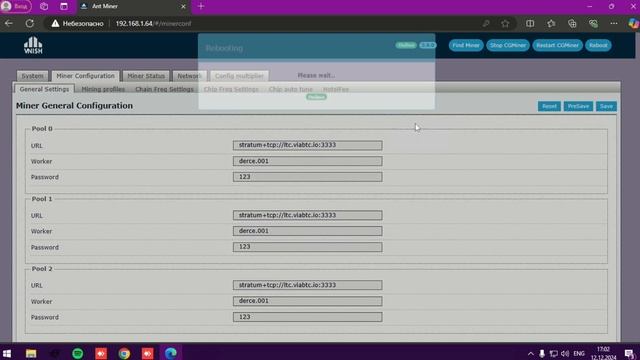Image resolution: width=640 pixels, height=360 pixels.
Task: Open File Explorer from the taskbar
Action: coord(31,353)
